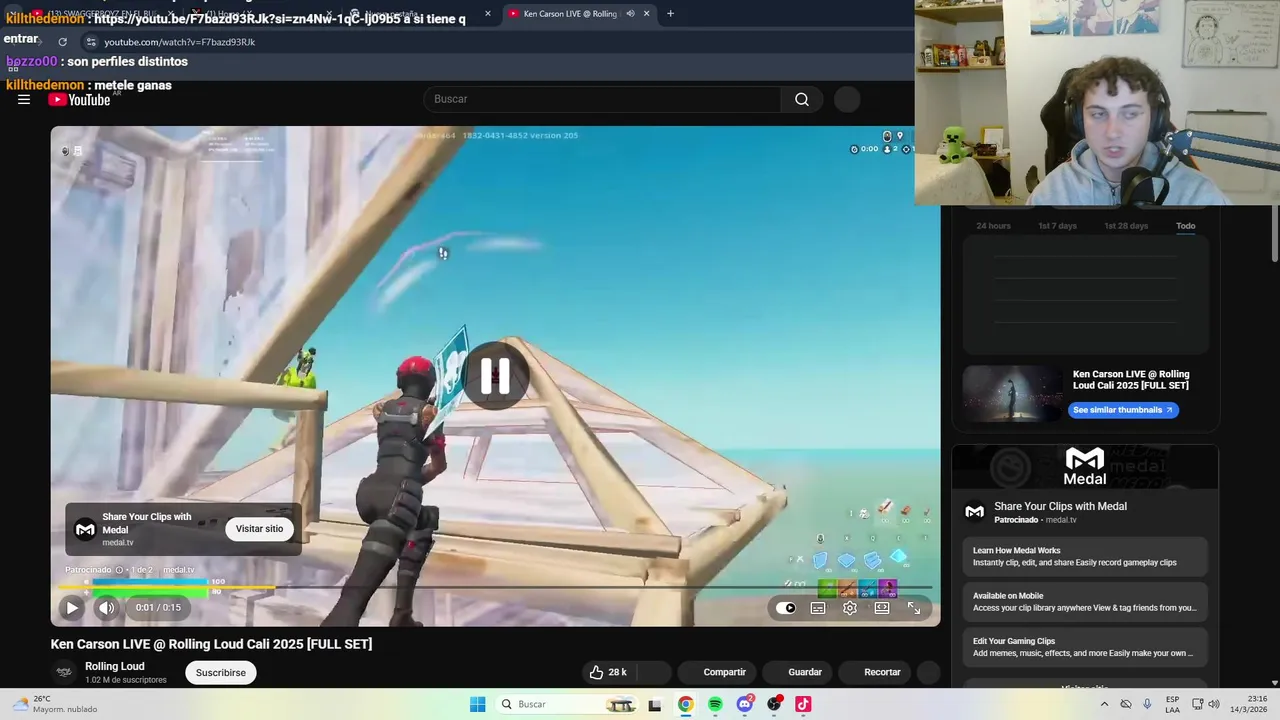Open the YouTube hamburger guide menu

[24, 99]
